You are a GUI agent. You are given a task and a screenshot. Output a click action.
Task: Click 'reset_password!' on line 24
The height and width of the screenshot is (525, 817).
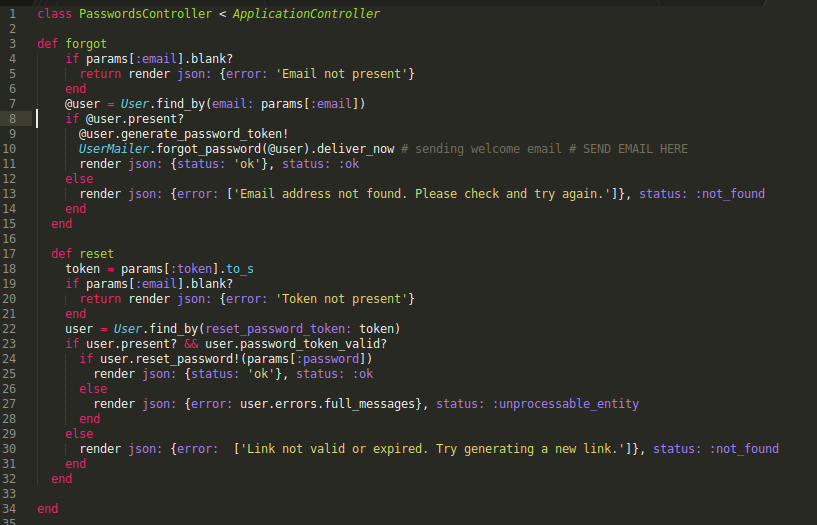click(x=187, y=359)
